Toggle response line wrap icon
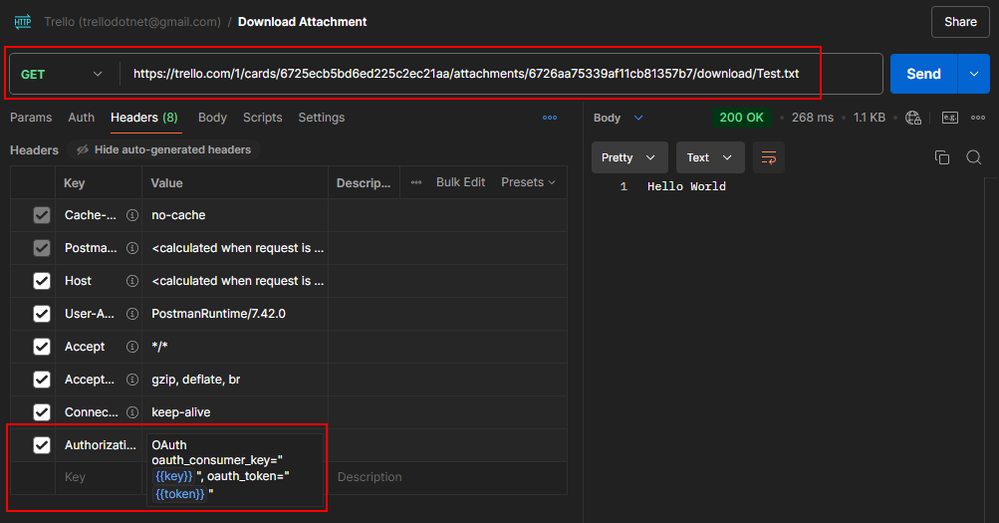 768,157
